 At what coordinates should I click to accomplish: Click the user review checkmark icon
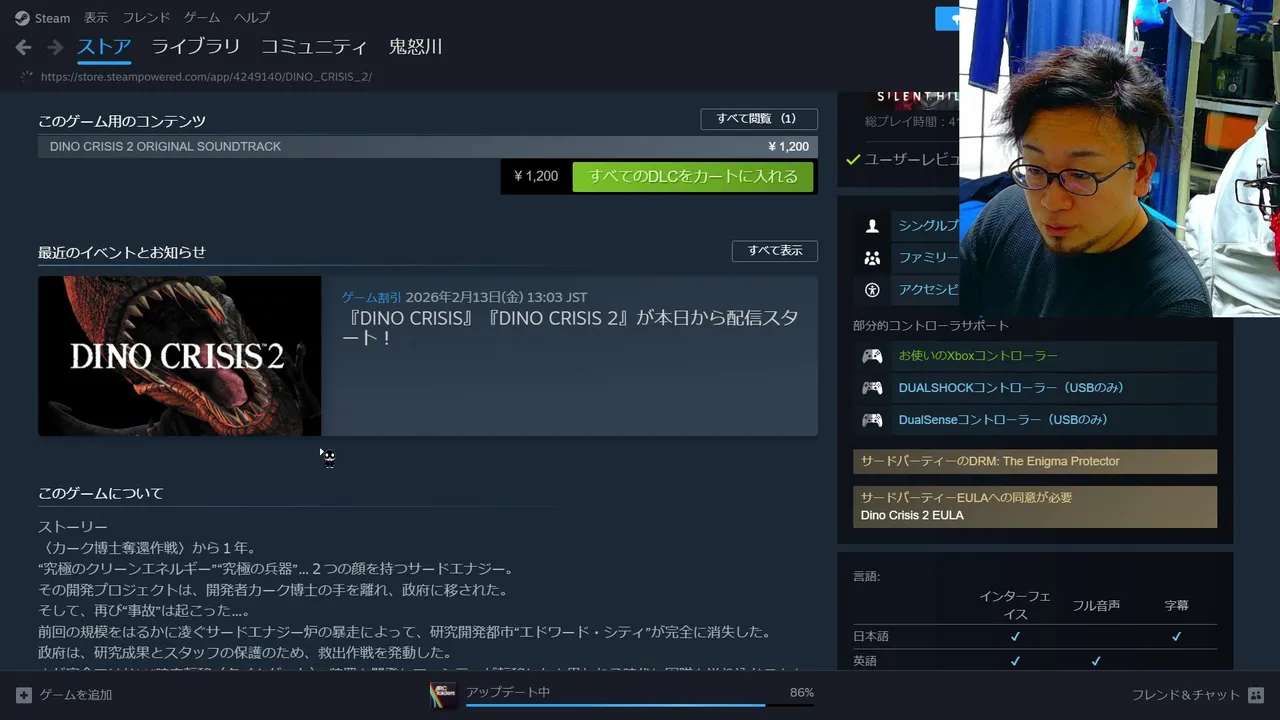[853, 159]
